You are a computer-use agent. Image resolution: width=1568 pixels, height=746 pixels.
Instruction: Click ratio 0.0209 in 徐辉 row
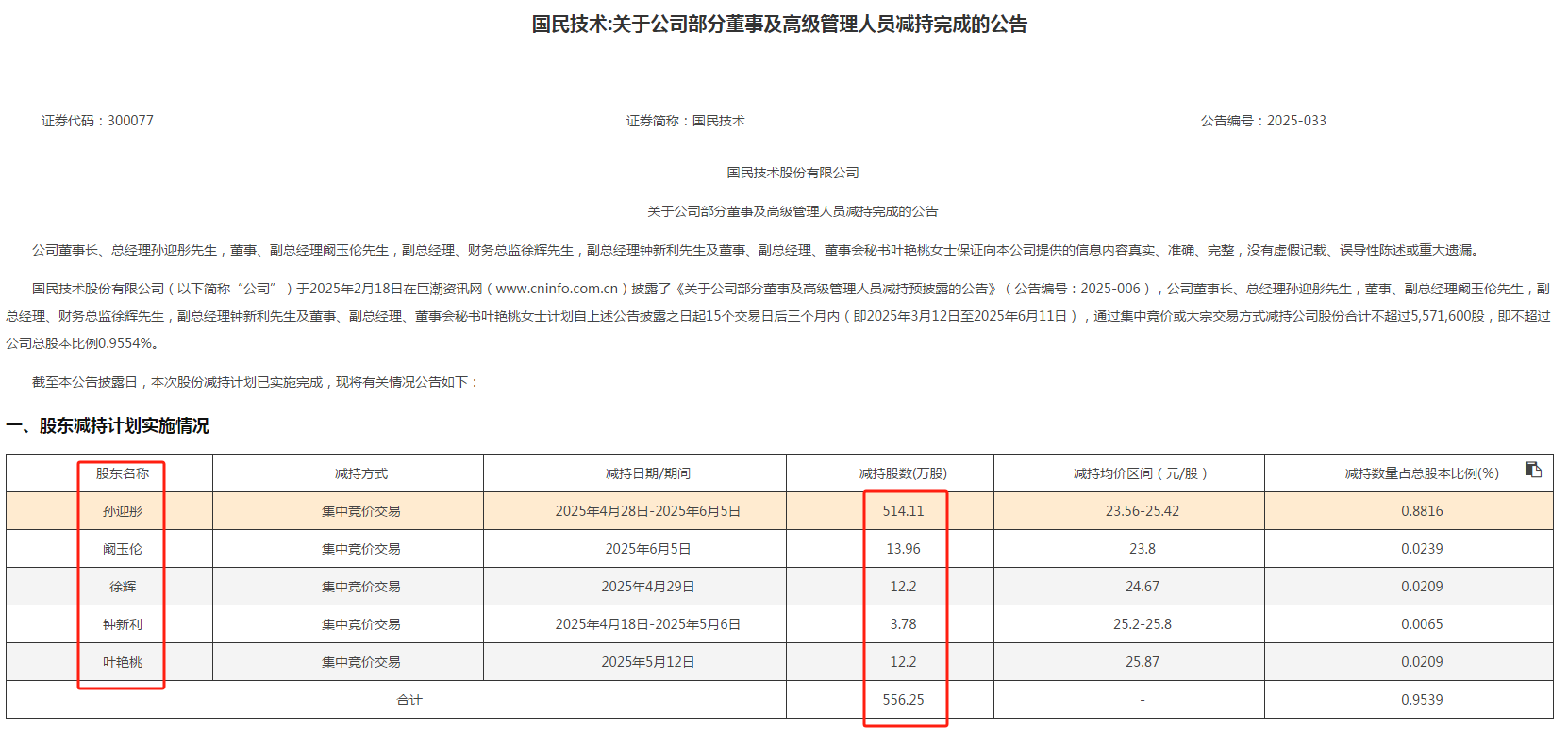[x=1422, y=587]
